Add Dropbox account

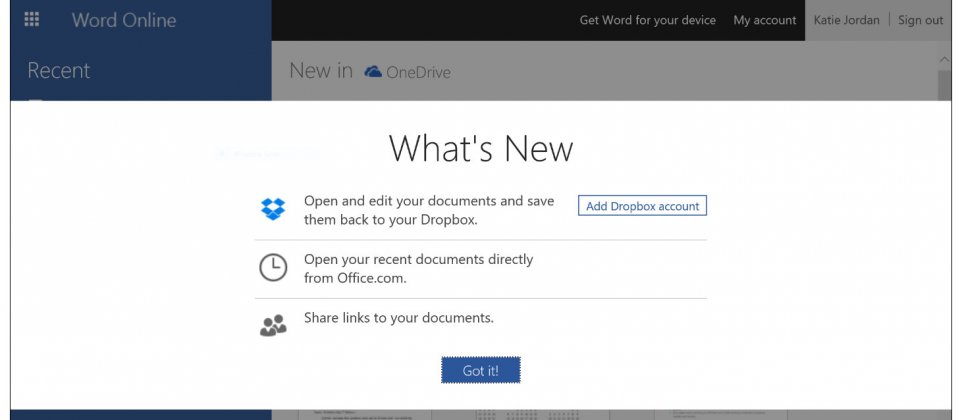pos(642,206)
